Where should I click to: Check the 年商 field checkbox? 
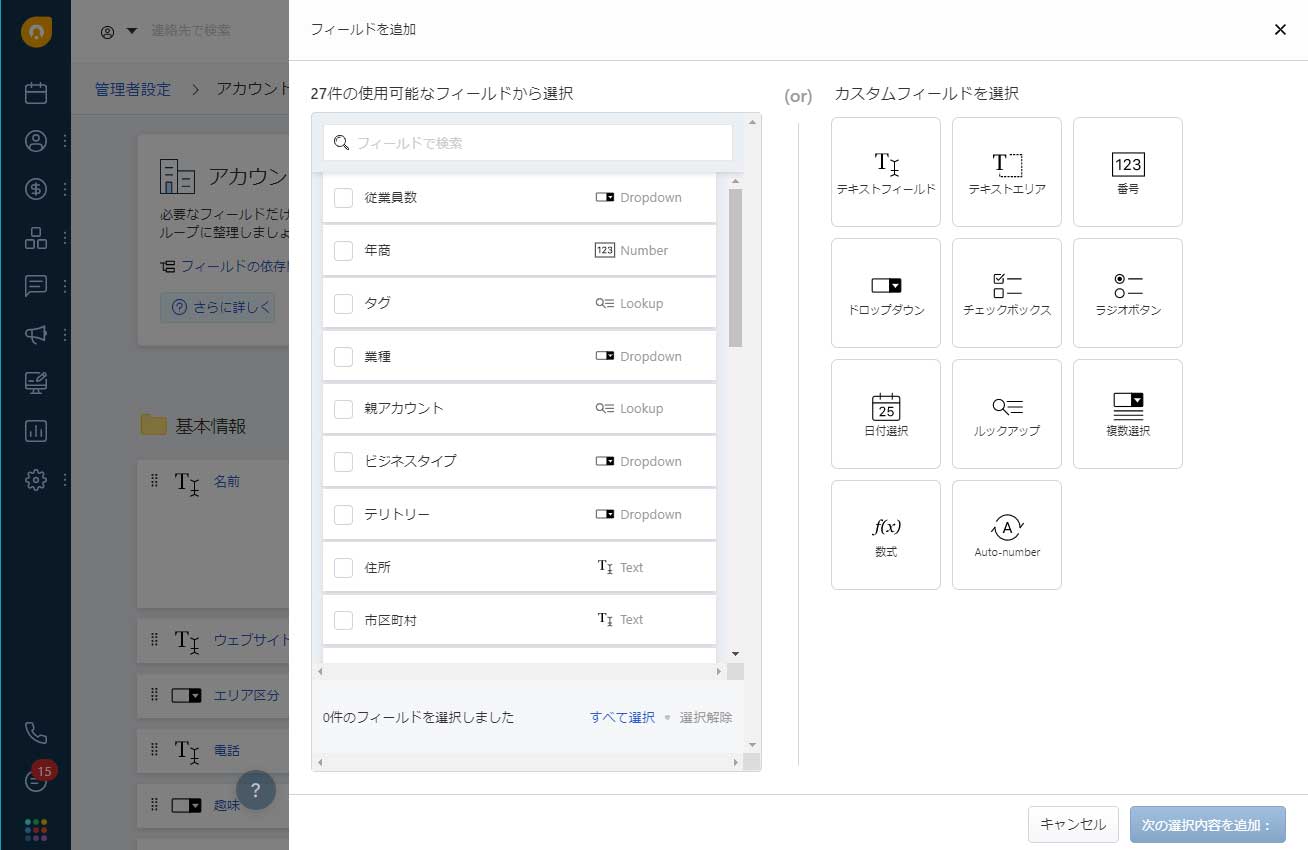point(343,250)
